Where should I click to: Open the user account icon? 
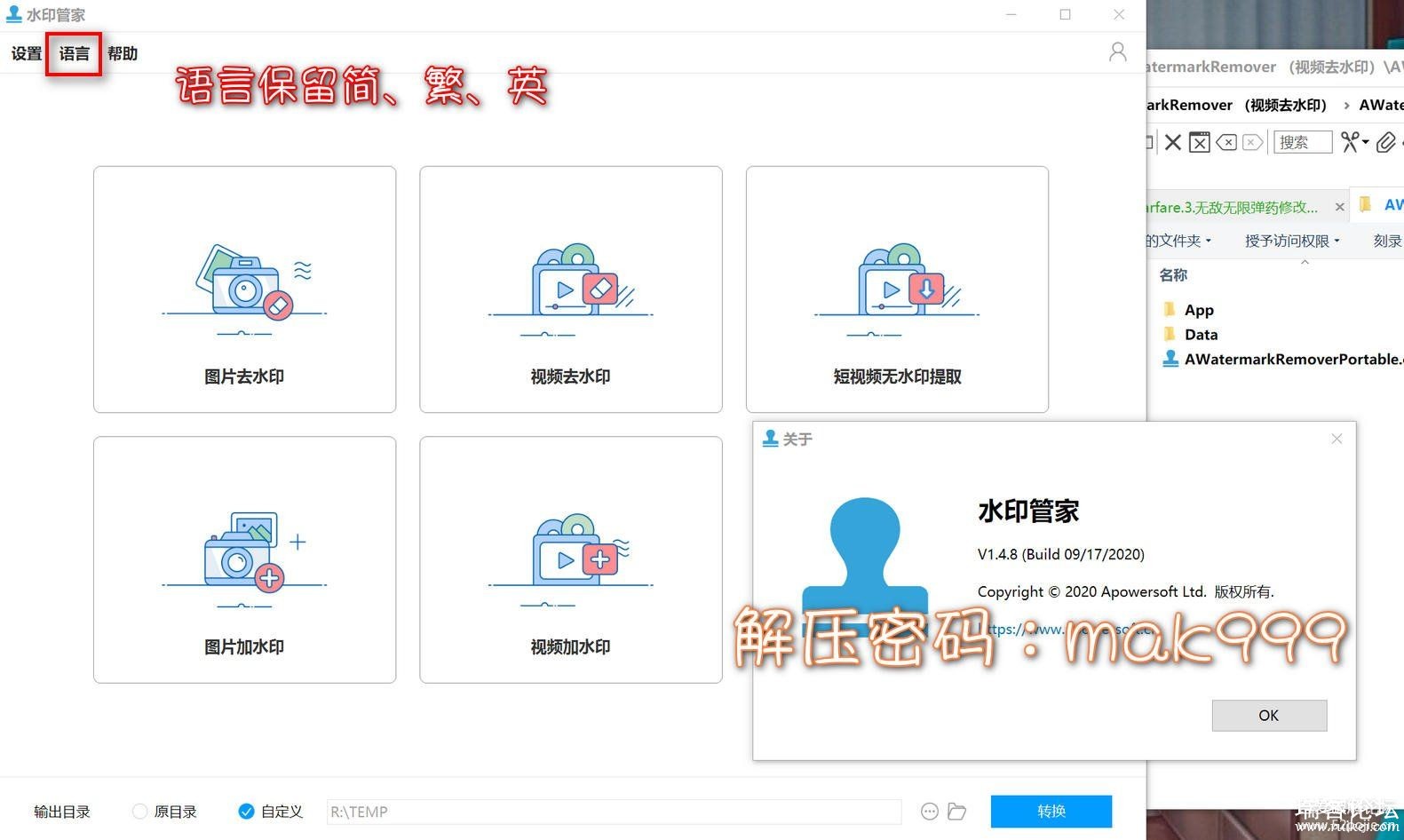tap(1118, 52)
